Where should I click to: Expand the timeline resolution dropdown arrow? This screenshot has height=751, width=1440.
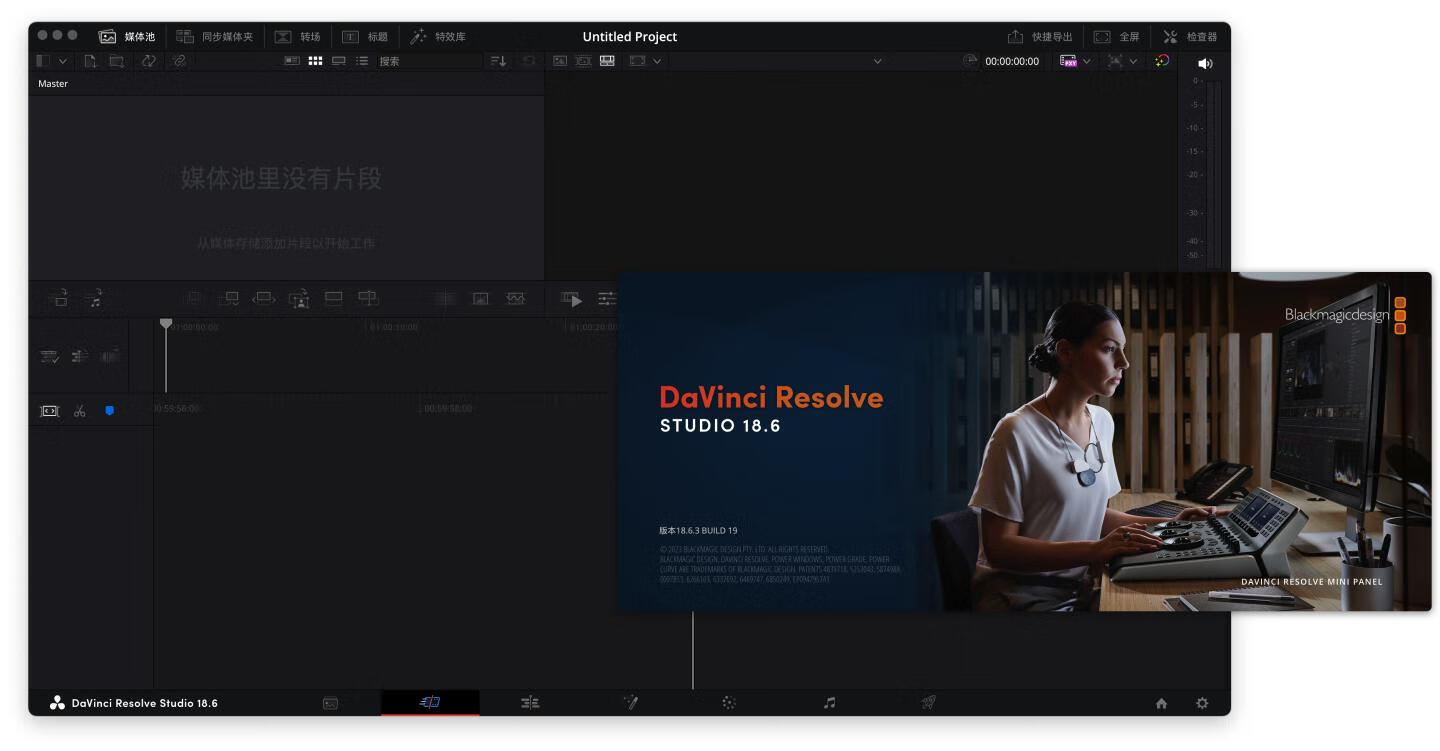(1133, 61)
